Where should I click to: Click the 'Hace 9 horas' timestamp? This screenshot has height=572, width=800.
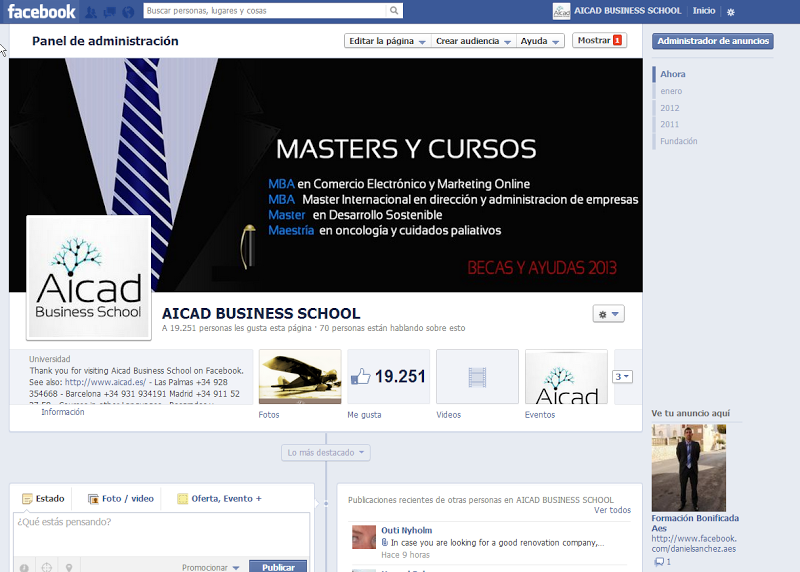(406, 555)
